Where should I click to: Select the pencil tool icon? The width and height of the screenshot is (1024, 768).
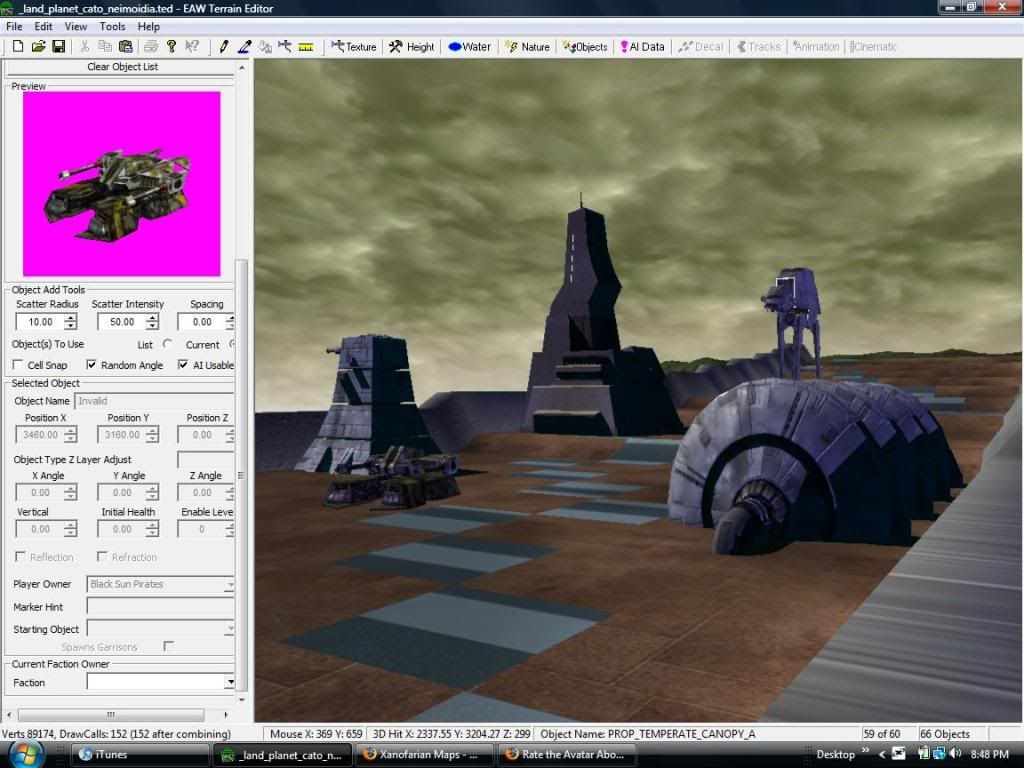tap(223, 46)
